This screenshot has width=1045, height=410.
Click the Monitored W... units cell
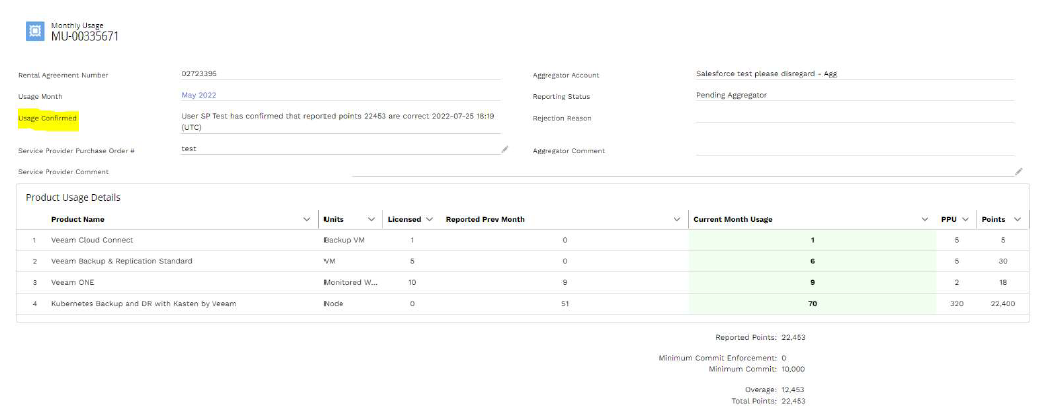[351, 283]
